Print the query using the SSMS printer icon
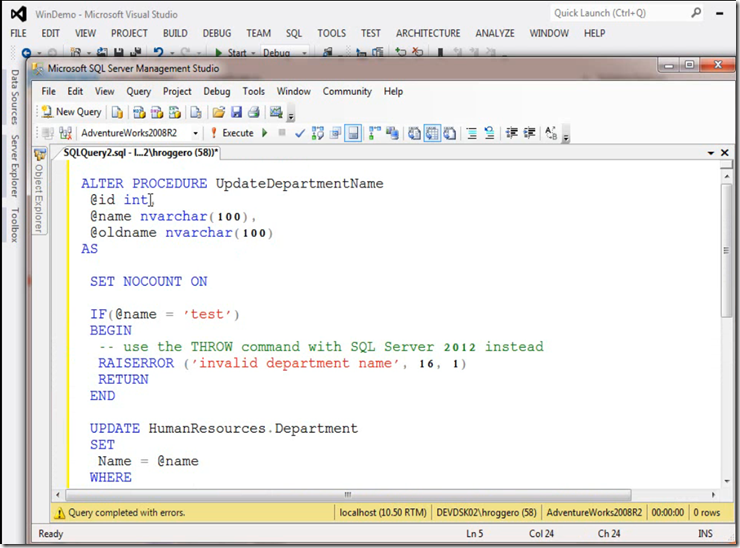This screenshot has width=740, height=548. pos(254,112)
